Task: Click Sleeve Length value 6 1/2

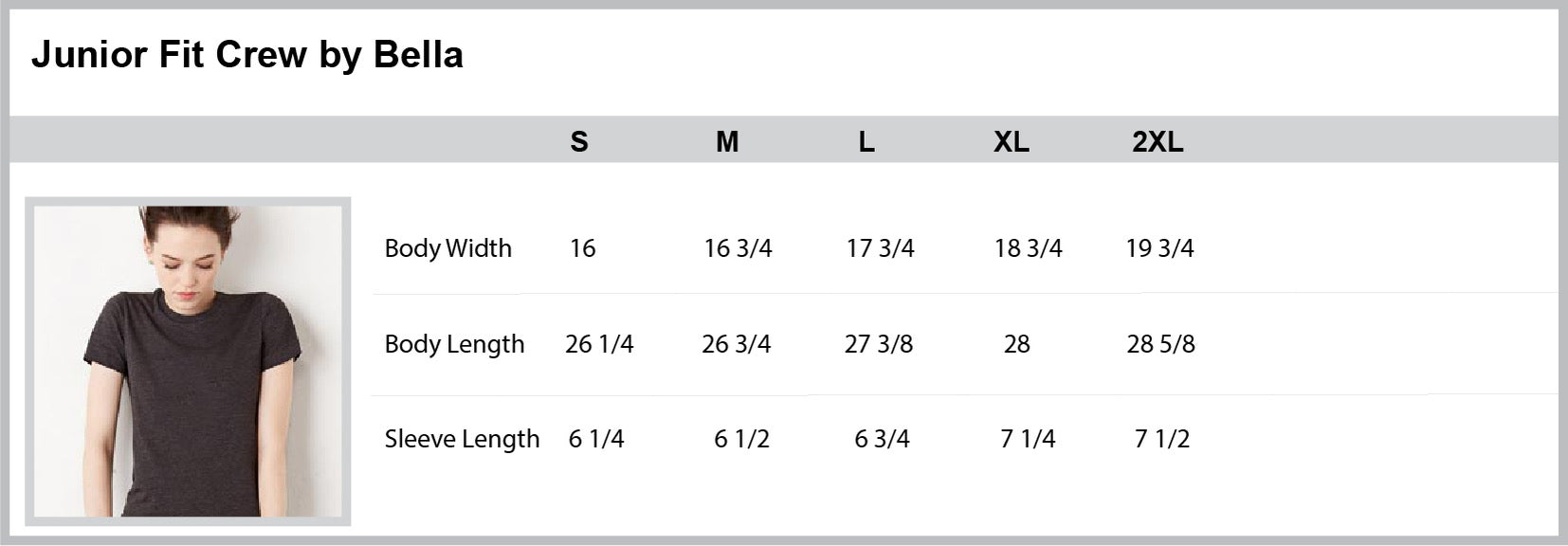Action: click(x=741, y=439)
